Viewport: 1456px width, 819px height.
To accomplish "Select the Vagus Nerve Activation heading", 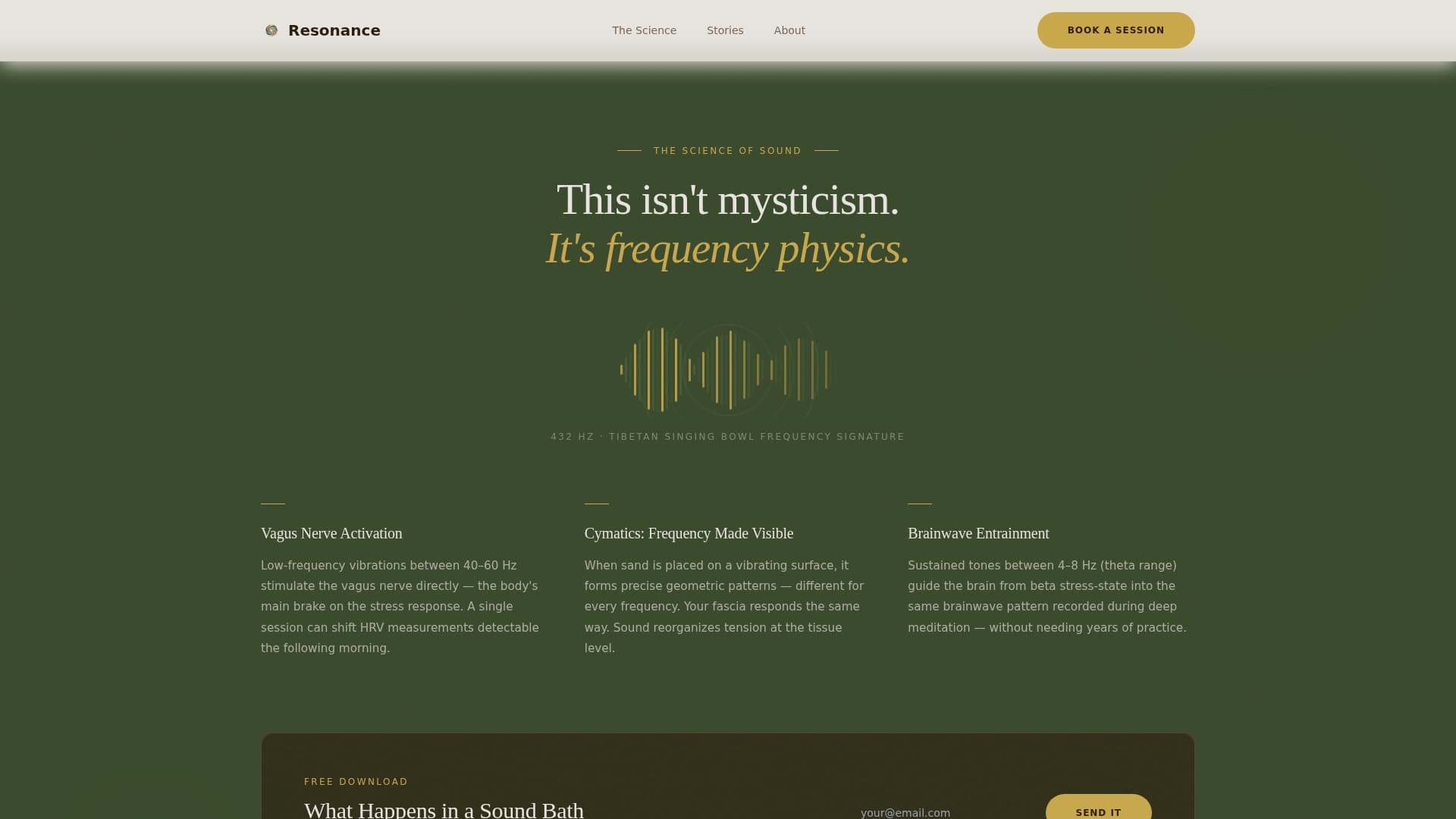I will 331,533.
